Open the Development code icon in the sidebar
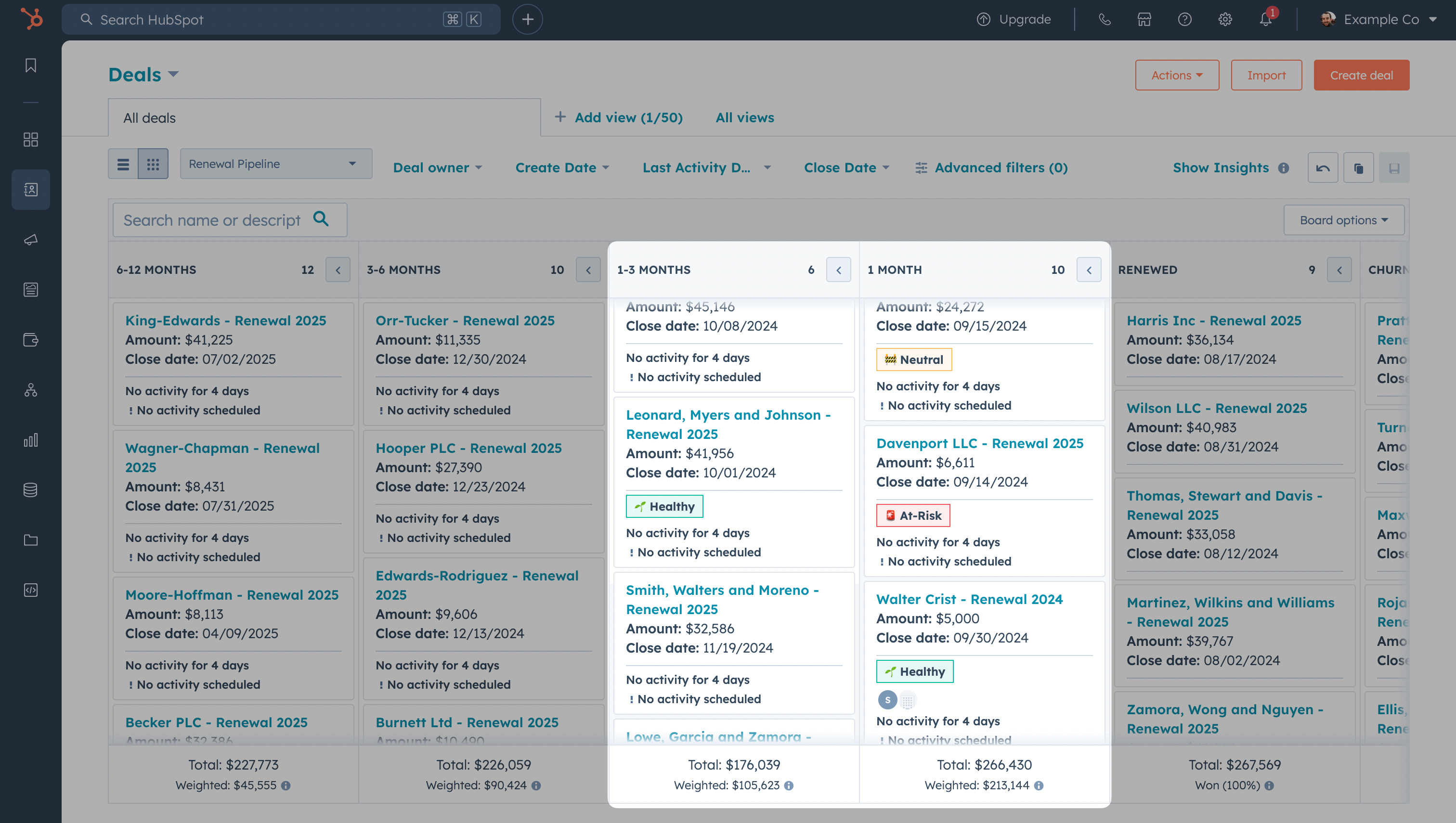The height and width of the screenshot is (823, 1456). pos(30,590)
